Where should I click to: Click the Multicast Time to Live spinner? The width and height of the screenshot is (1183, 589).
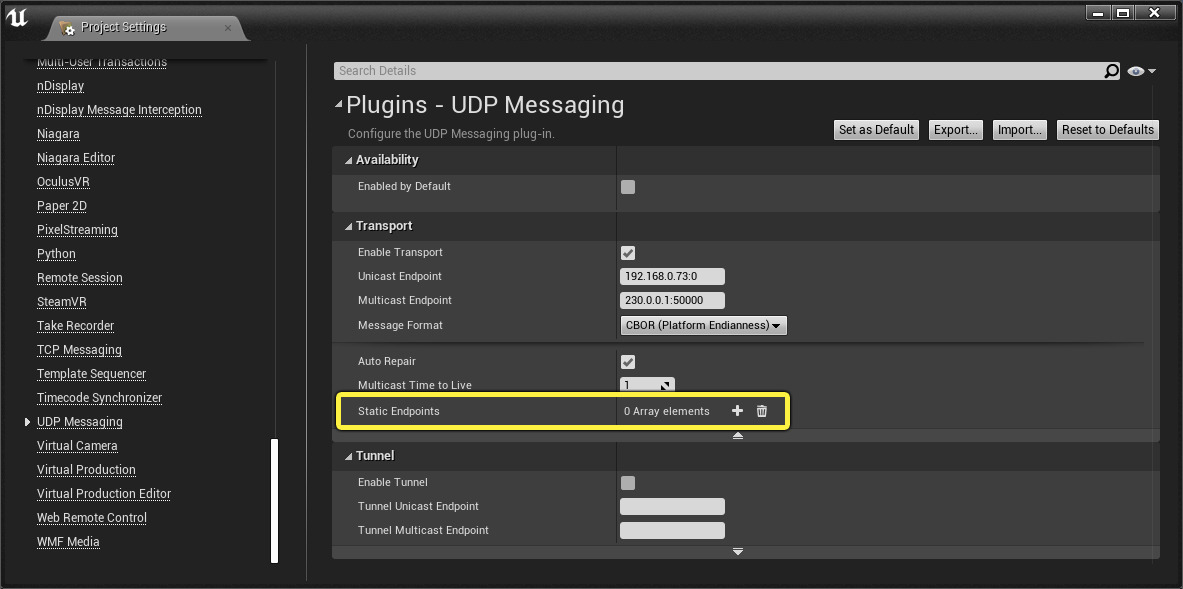coord(647,385)
